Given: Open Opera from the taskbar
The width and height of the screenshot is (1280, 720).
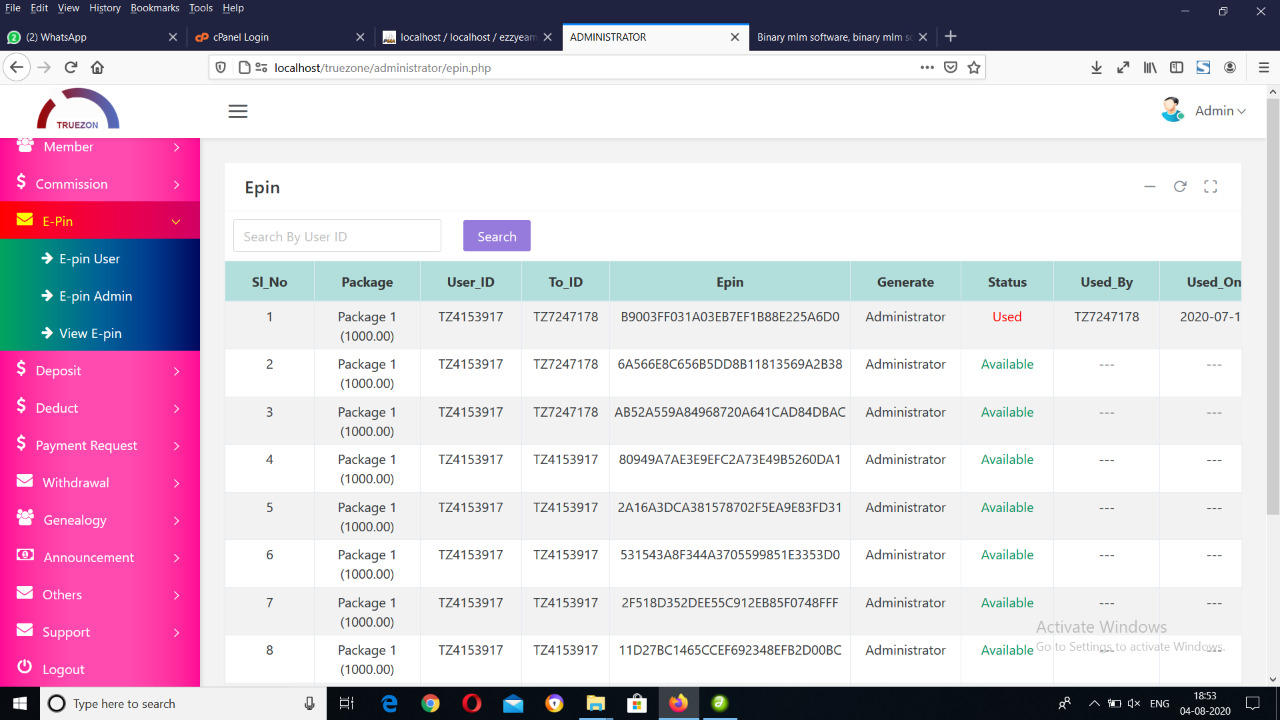Looking at the screenshot, I should (472, 703).
